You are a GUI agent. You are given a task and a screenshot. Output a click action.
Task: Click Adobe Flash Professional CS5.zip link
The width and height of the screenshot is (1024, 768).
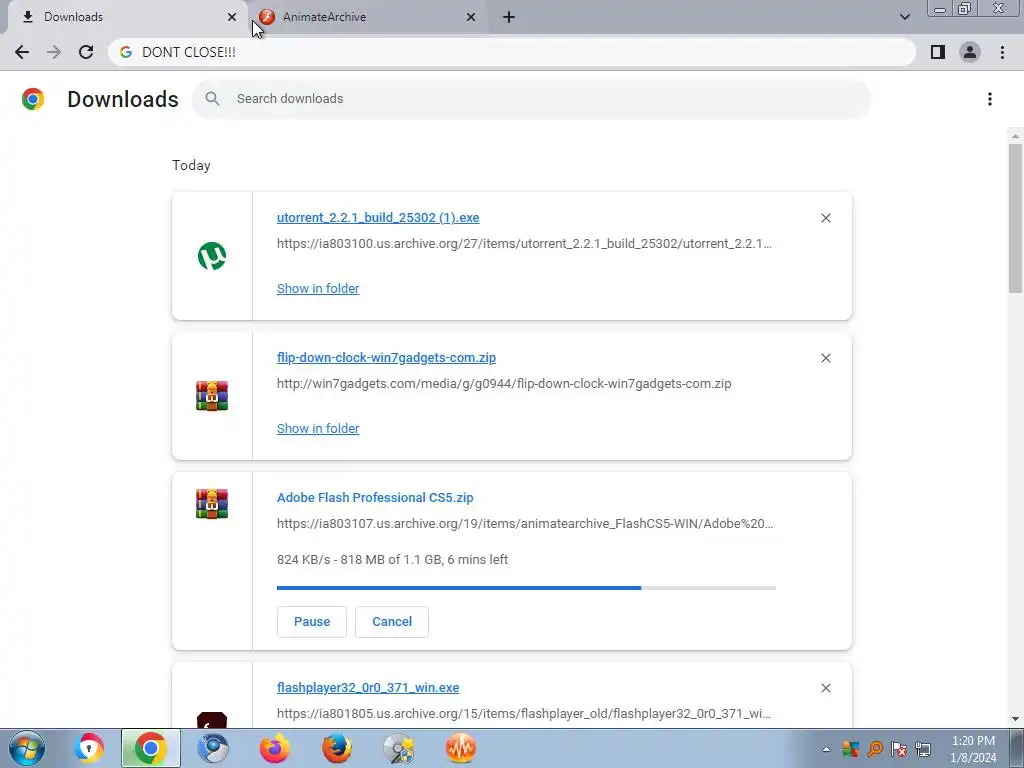(375, 498)
